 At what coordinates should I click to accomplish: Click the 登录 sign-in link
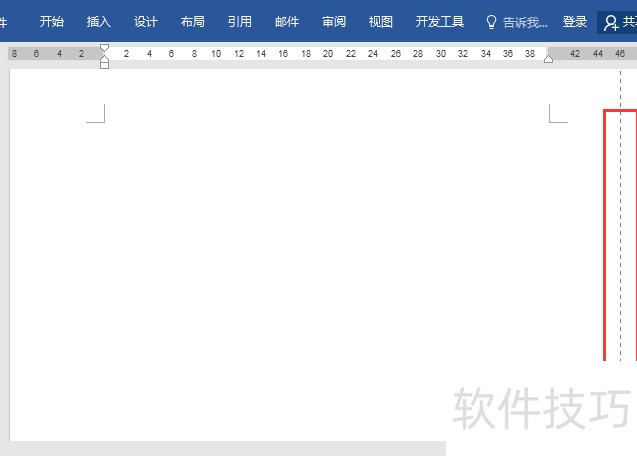(574, 22)
